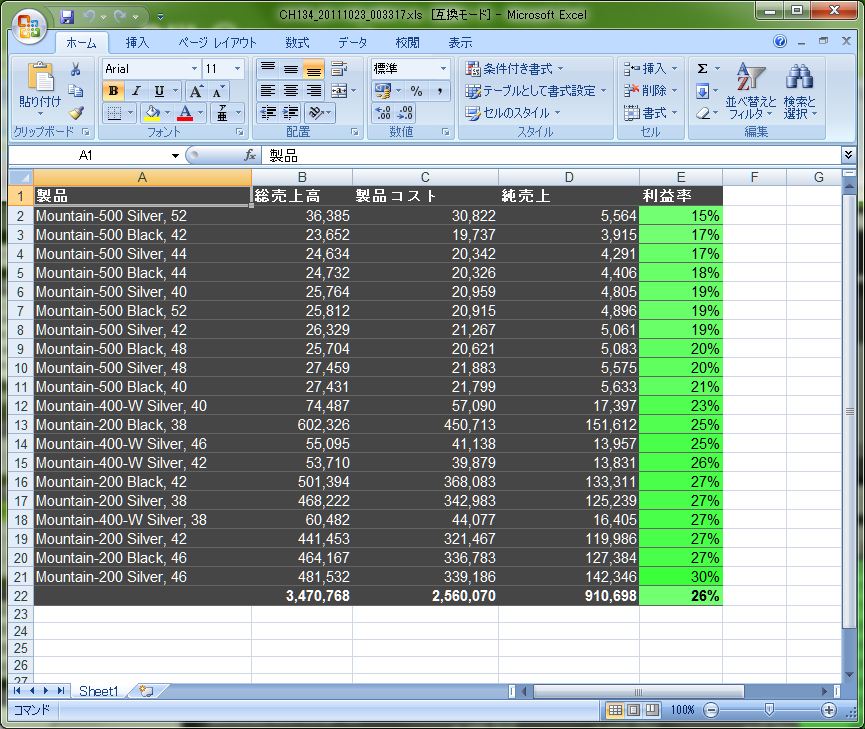
Task: Click Merge and Center icon
Action: [339, 91]
